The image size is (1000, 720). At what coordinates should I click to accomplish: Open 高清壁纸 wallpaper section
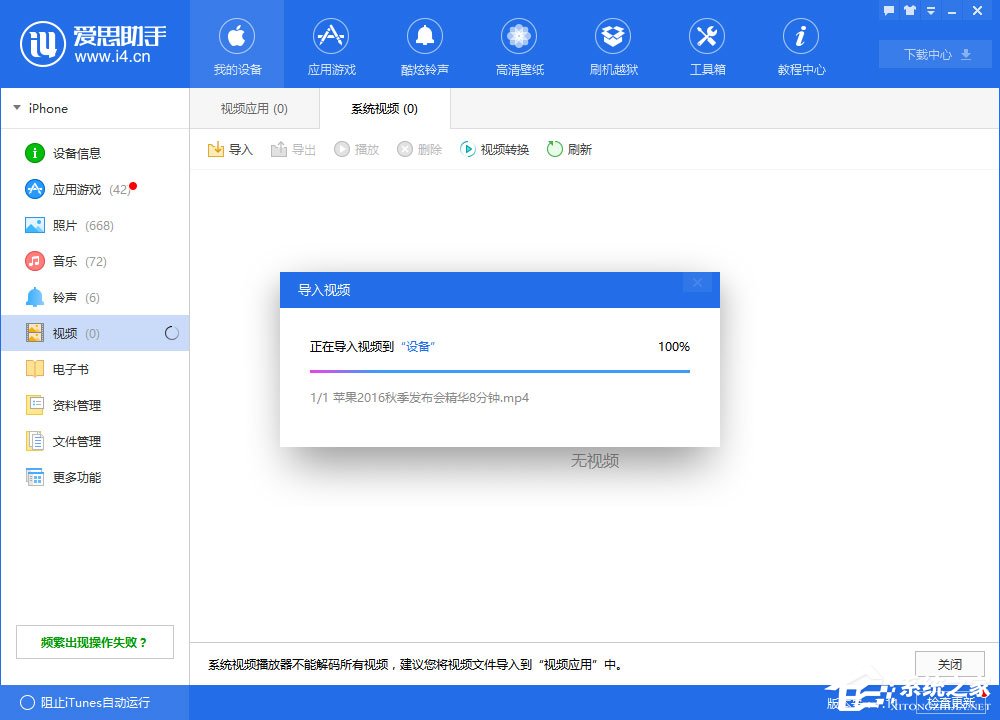517,47
